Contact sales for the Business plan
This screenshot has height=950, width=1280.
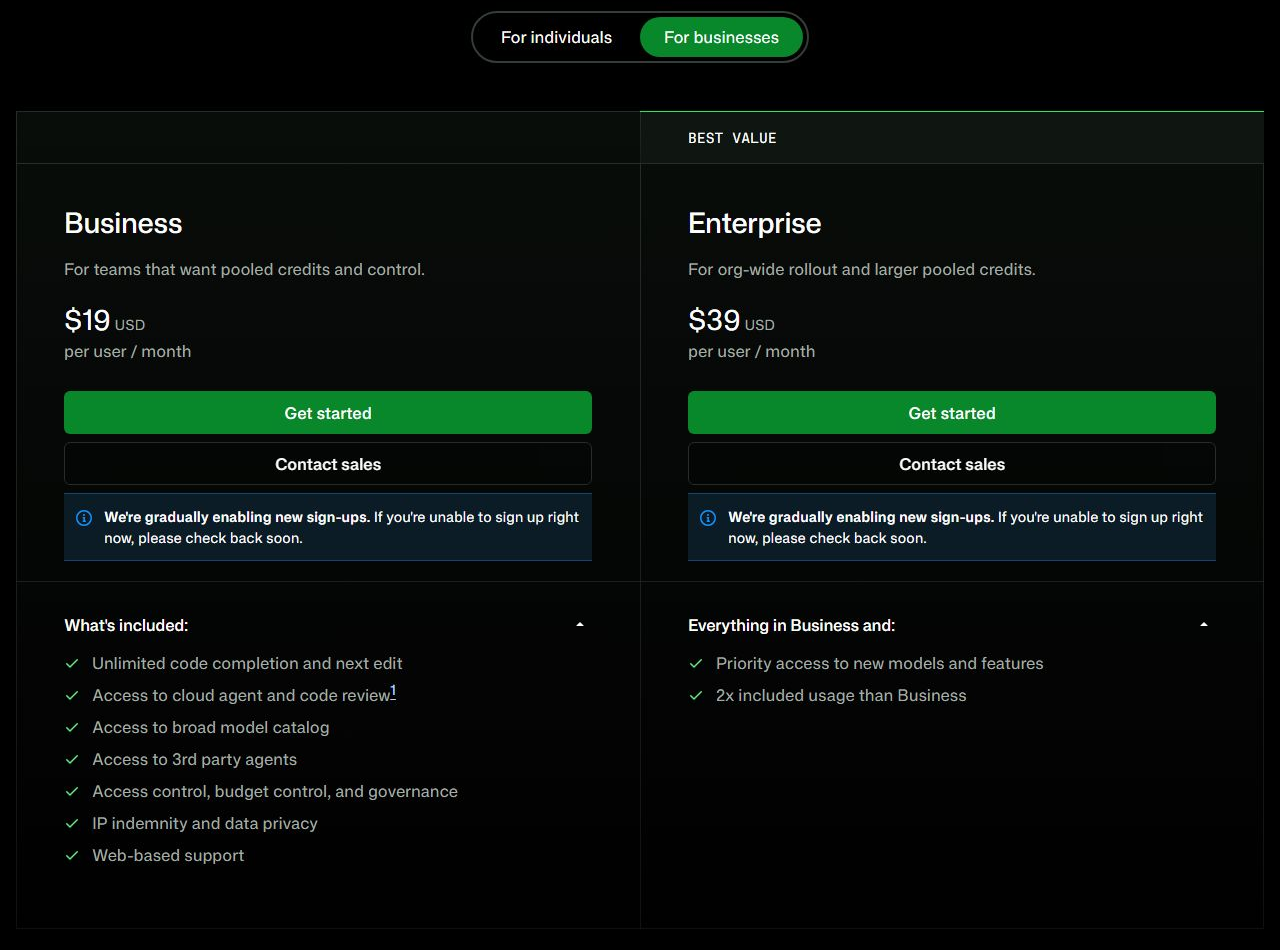point(328,464)
